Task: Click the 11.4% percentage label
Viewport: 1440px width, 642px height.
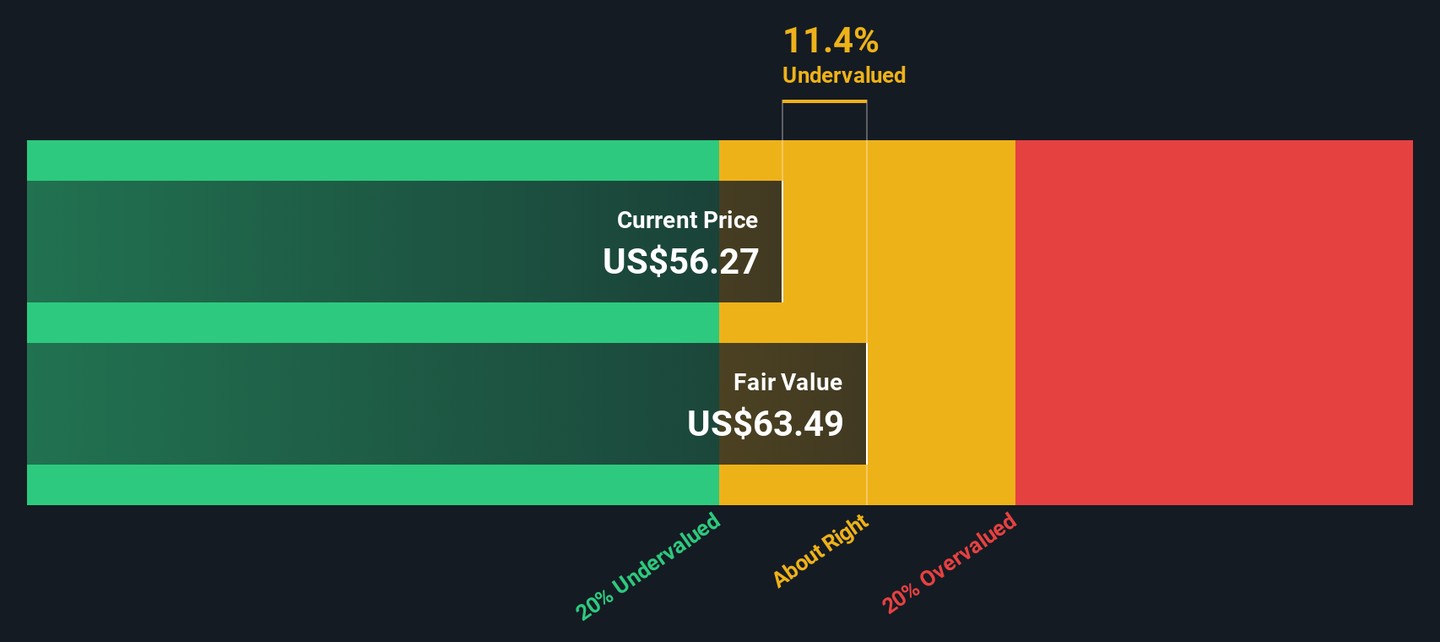Action: [830, 41]
